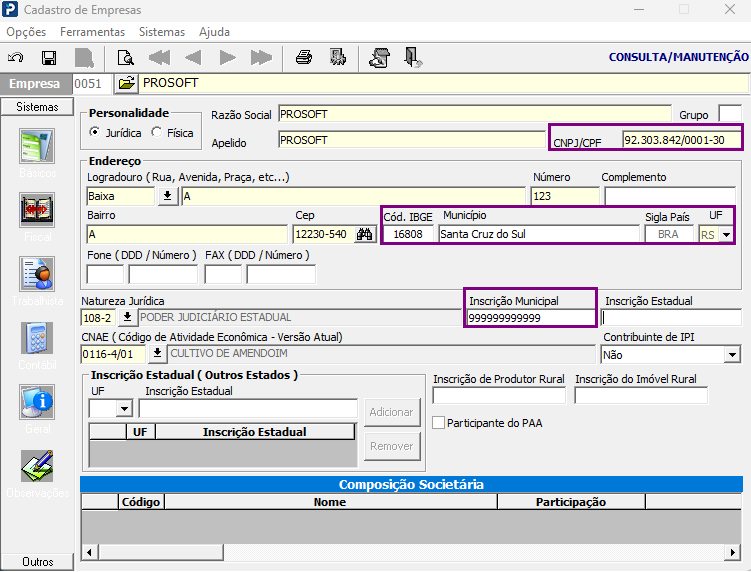751x572 pixels.
Task: Click the Empresa code field 0051
Action: point(92,83)
